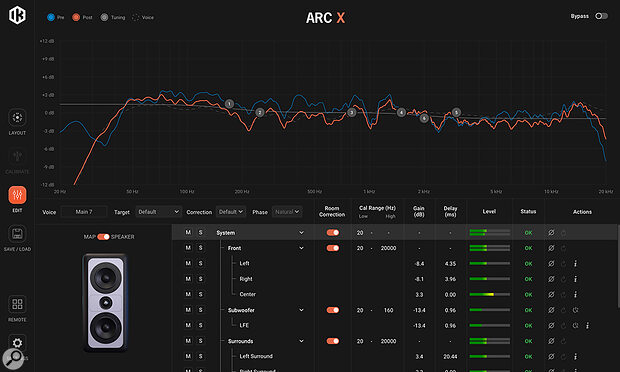Image resolution: width=620 pixels, height=372 pixels.
Task: Click the phase invert icon for Front row
Action: click(551, 248)
